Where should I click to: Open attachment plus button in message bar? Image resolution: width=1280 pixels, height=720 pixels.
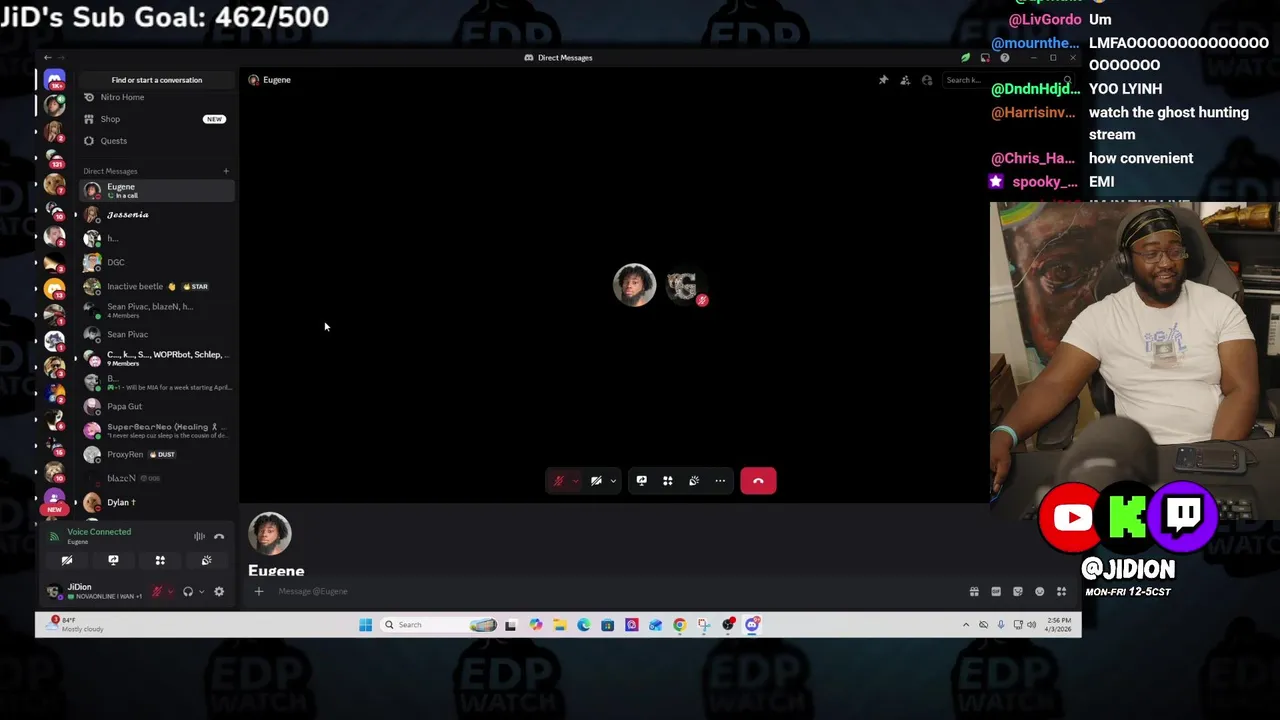pyautogui.click(x=259, y=592)
